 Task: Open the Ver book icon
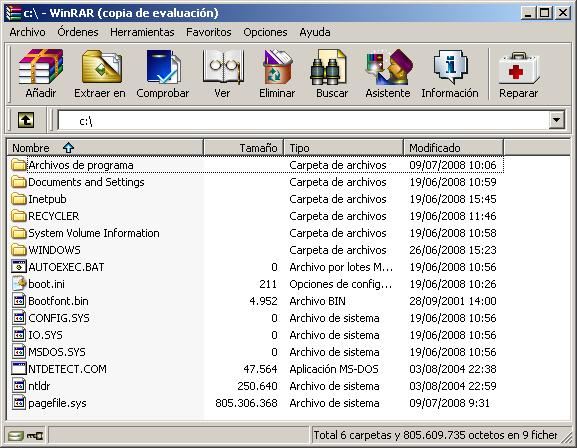[223, 67]
